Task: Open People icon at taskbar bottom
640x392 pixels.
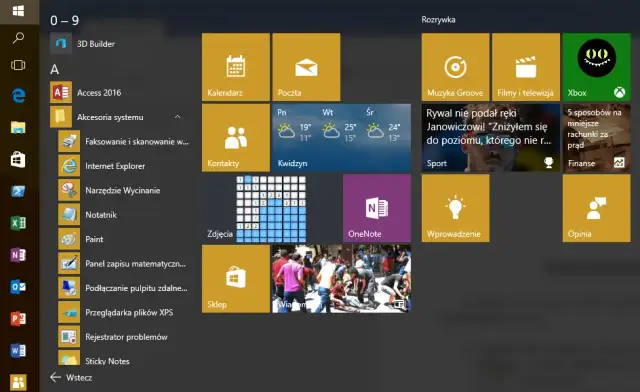Action: click(18, 382)
